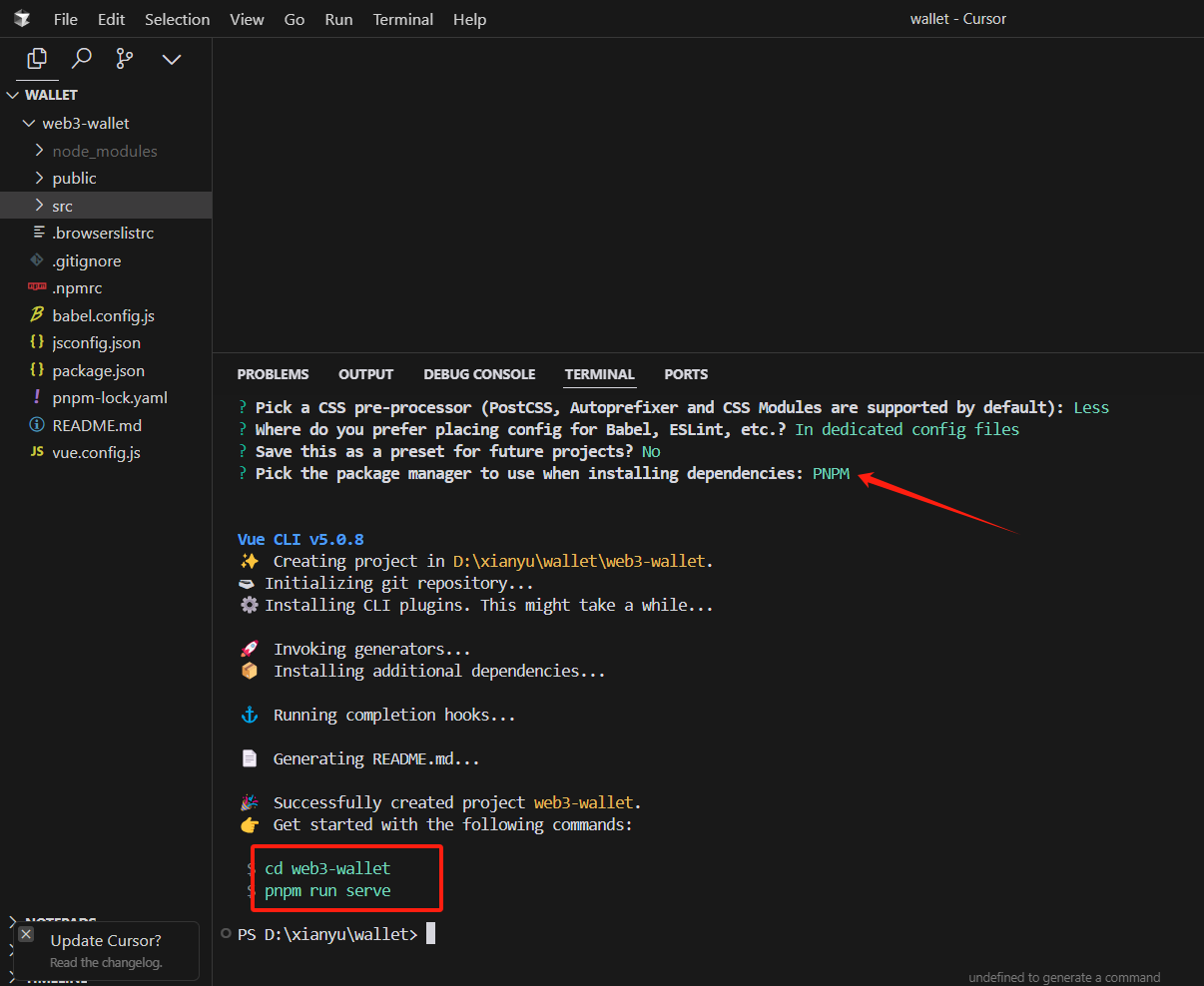Screen dimensions: 1204x986
Task: Open package.json in the explorer
Action: coord(106,370)
